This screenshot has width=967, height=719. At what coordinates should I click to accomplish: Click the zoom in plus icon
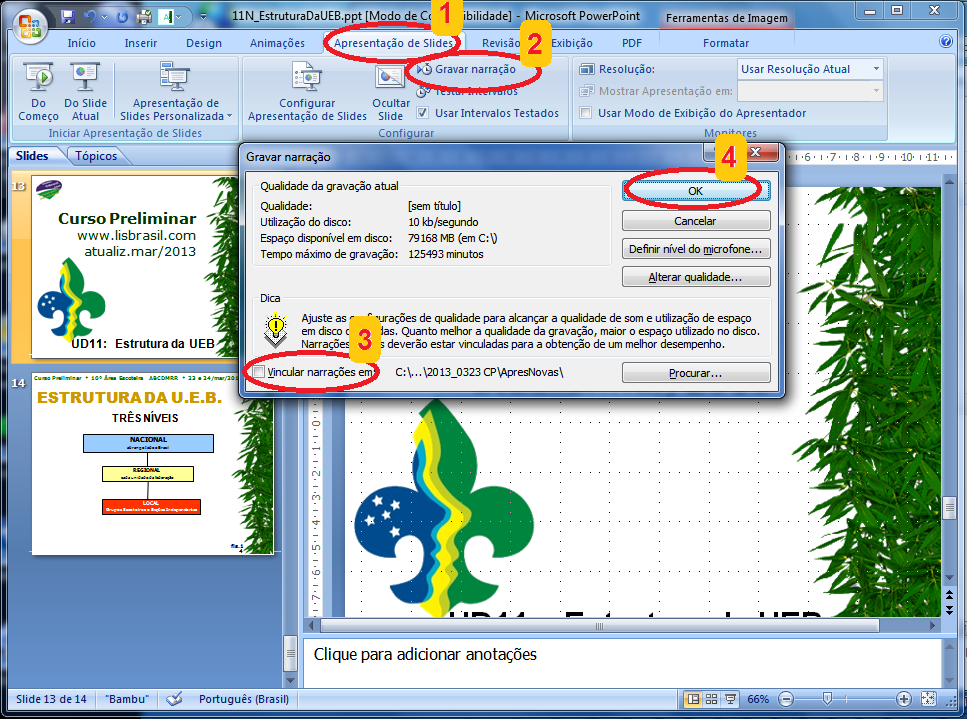click(x=903, y=699)
